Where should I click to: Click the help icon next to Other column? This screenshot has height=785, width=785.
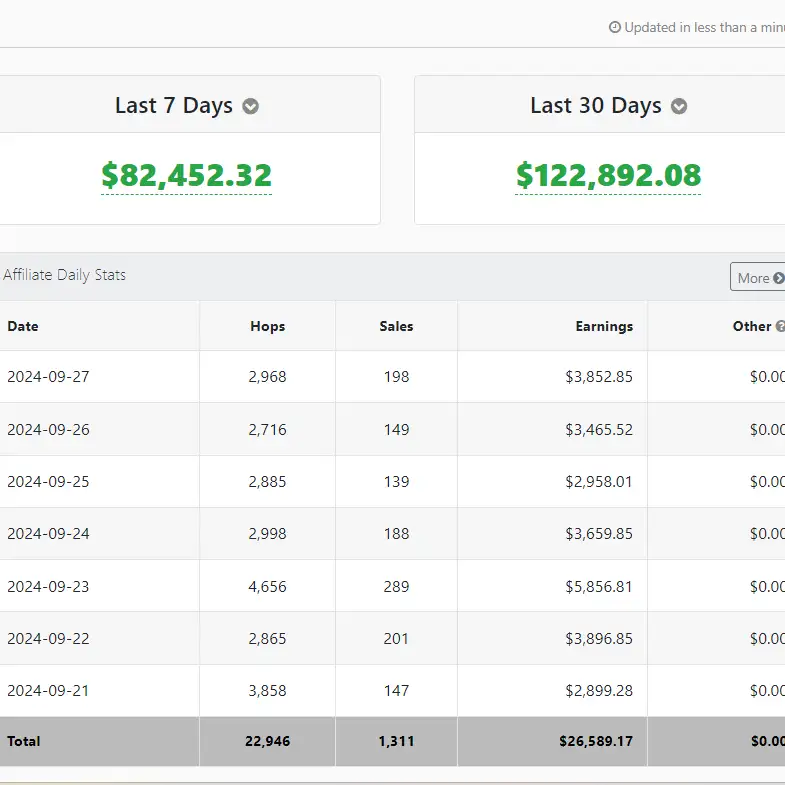coord(780,326)
